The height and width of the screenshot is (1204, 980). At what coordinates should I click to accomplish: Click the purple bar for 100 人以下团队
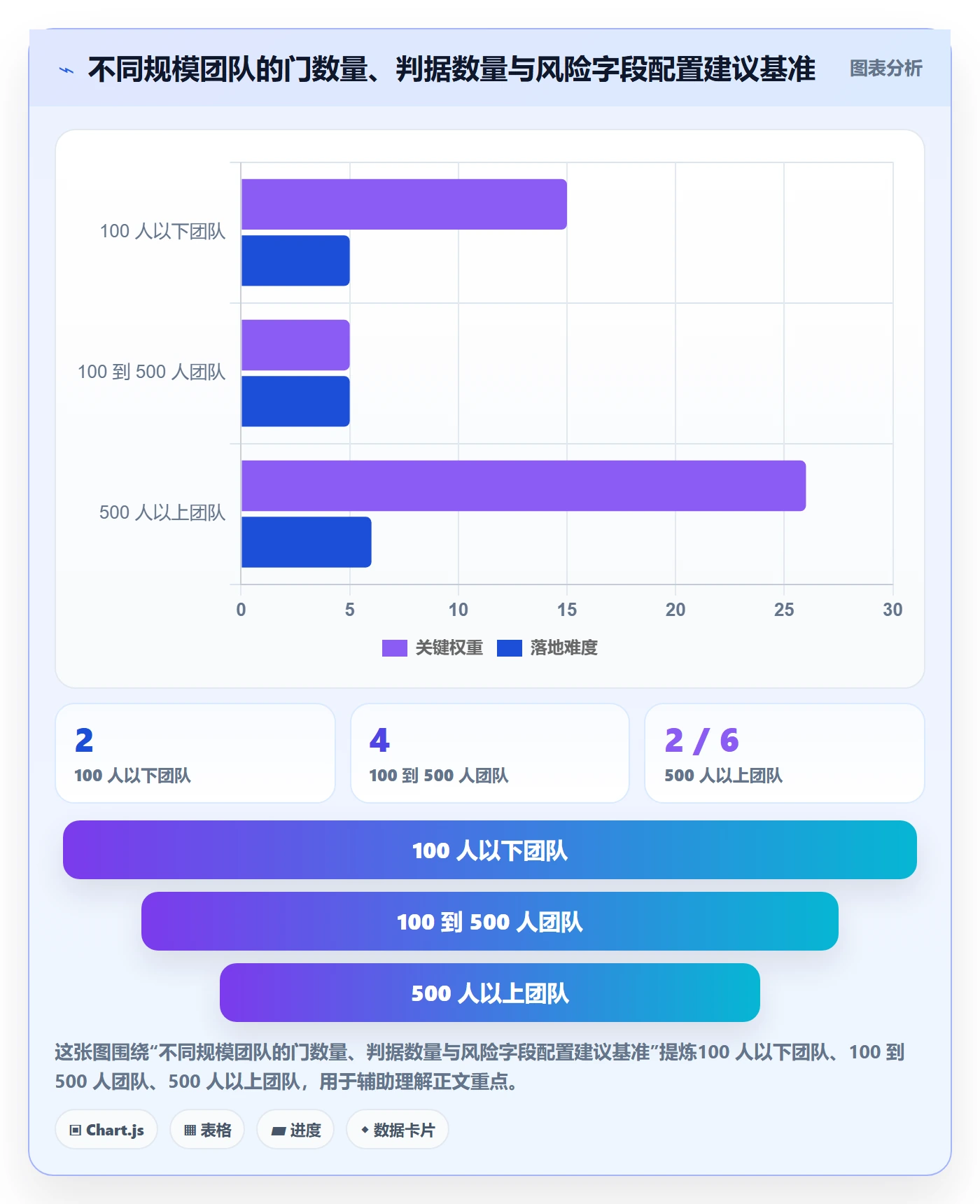[404, 204]
